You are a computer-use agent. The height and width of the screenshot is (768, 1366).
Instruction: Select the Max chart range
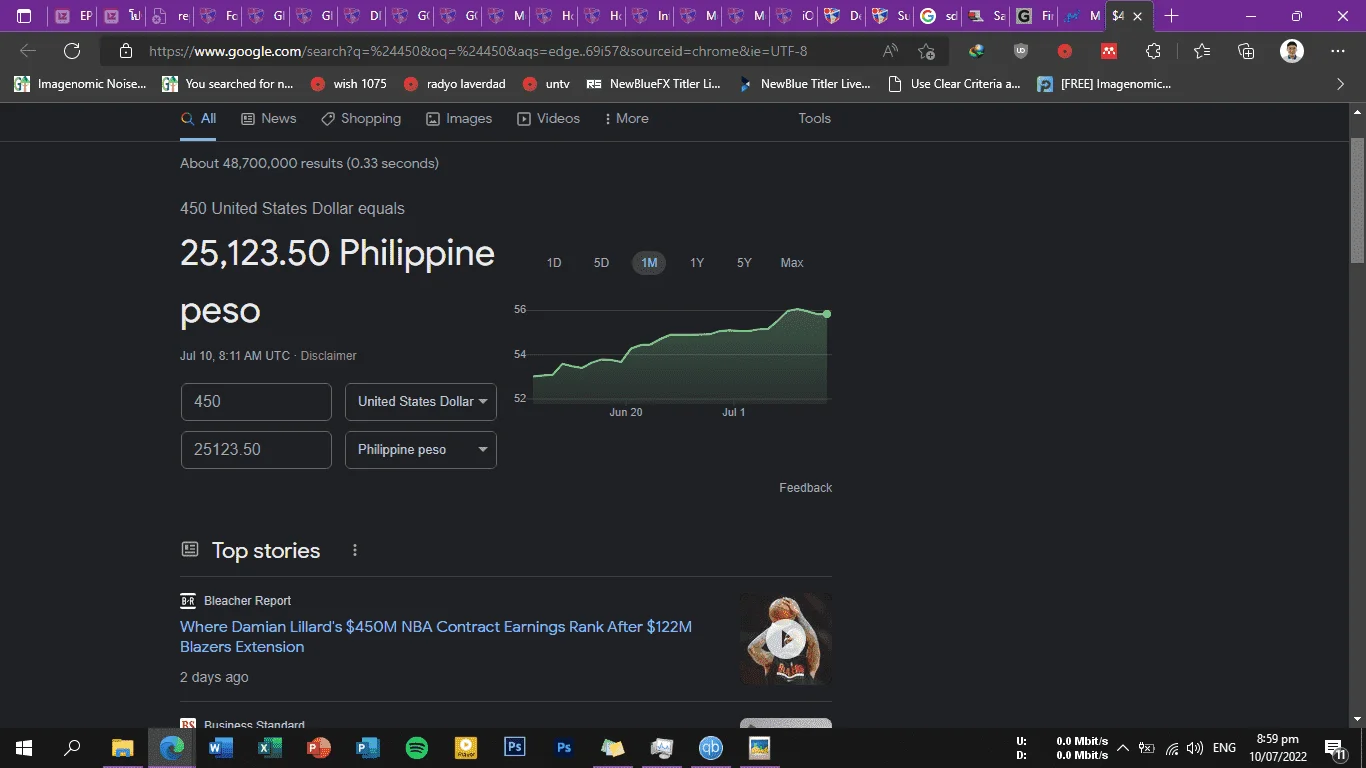coord(792,263)
